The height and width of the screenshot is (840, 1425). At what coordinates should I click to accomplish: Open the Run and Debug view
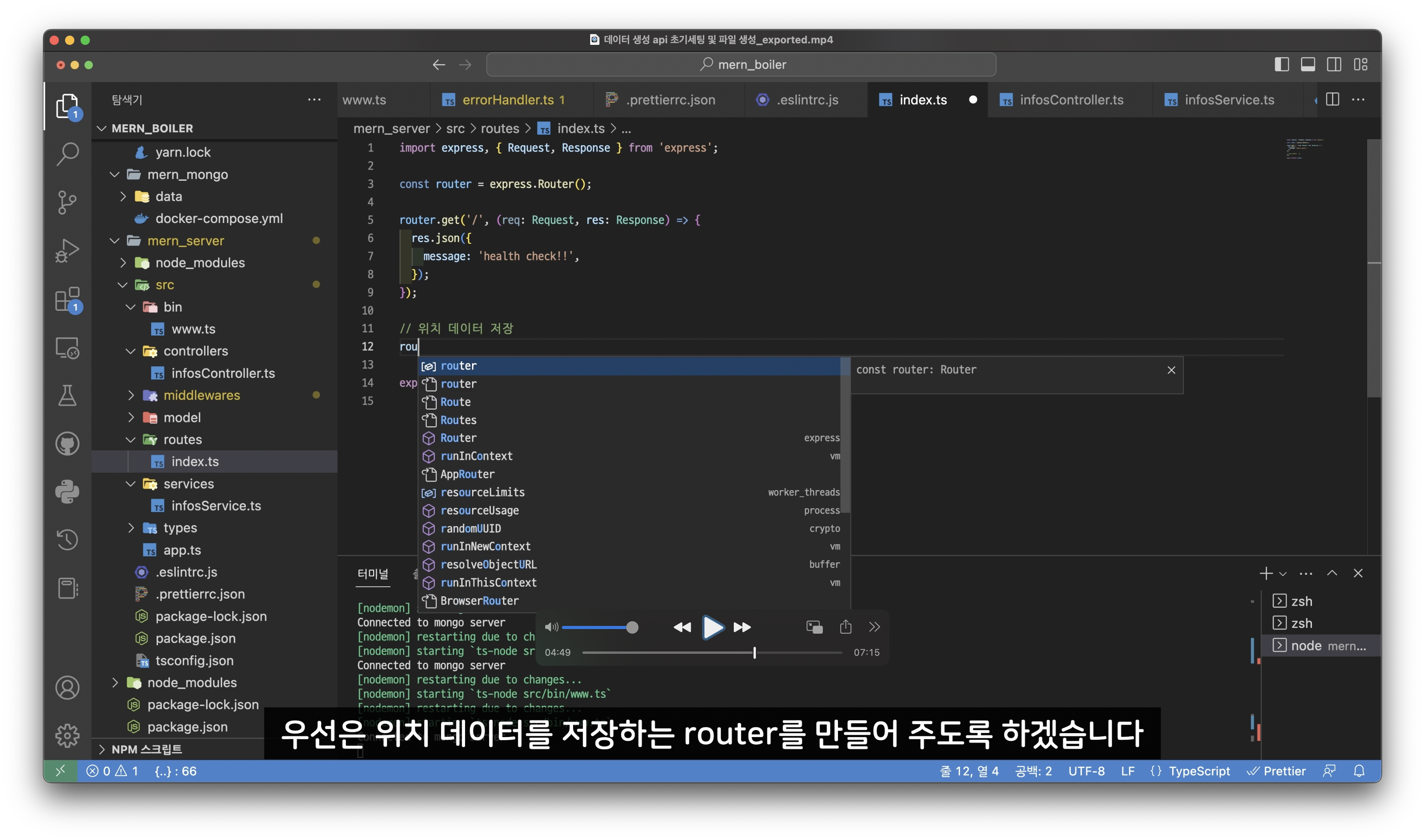click(67, 250)
